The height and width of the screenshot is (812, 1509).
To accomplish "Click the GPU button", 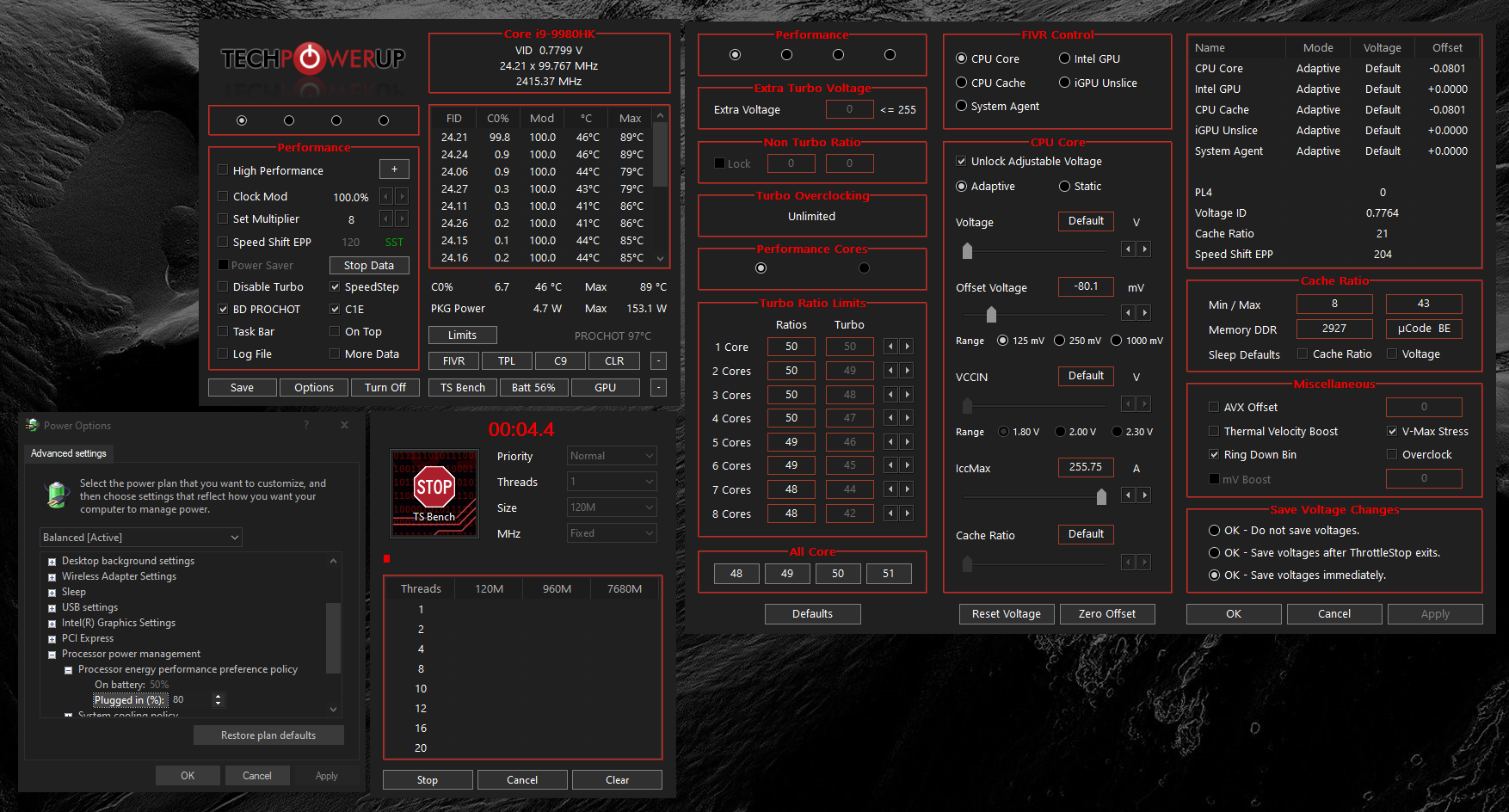I will (606, 387).
